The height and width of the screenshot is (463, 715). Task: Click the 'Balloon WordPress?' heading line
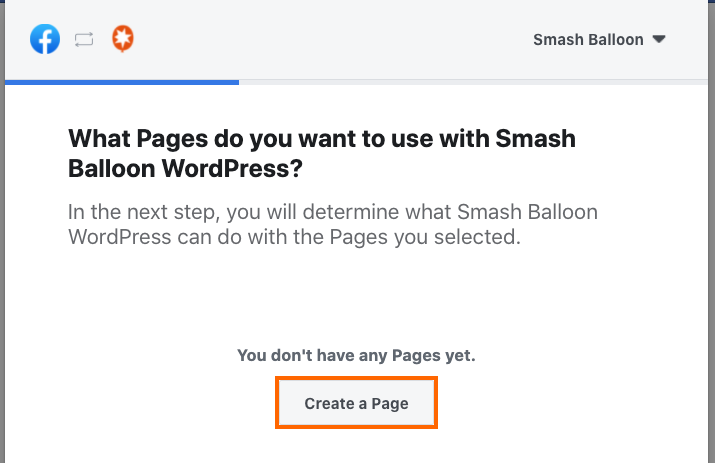pos(184,169)
